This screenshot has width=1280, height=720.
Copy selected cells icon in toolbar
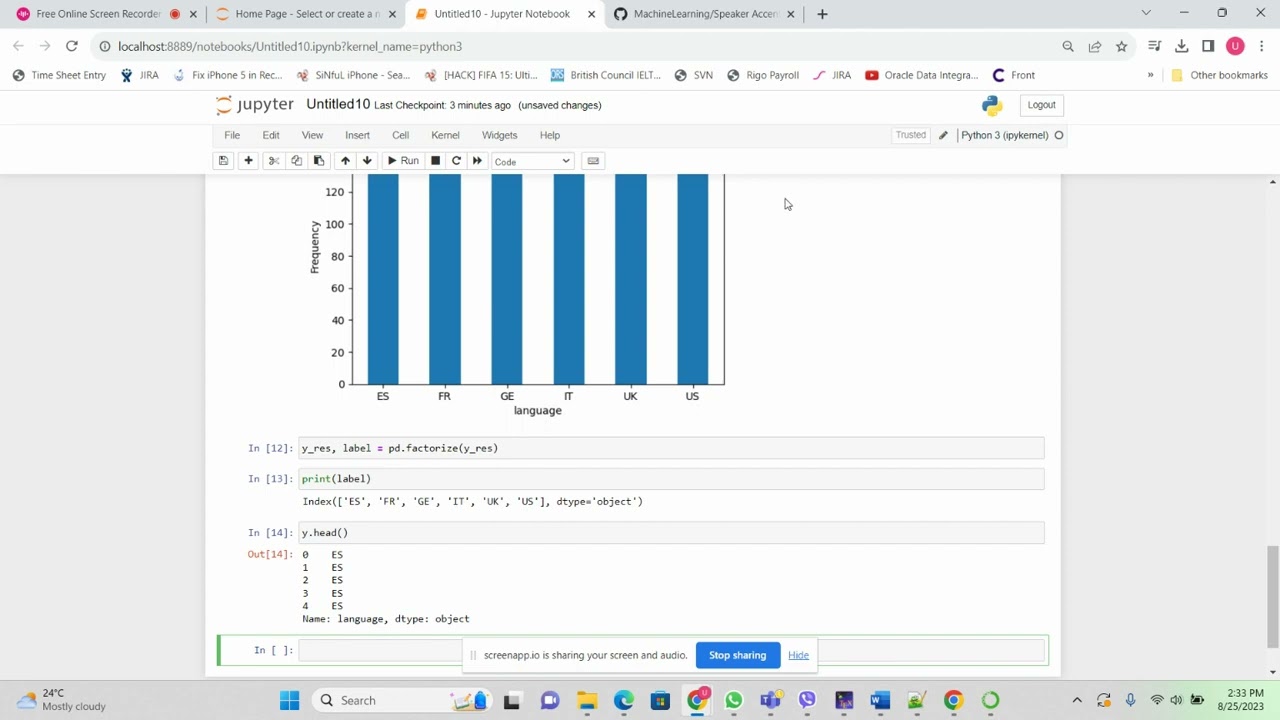point(296,161)
